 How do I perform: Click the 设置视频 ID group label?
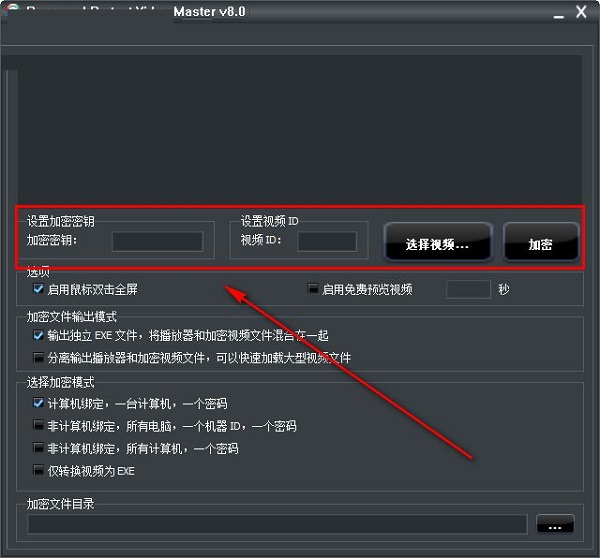click(x=269, y=221)
